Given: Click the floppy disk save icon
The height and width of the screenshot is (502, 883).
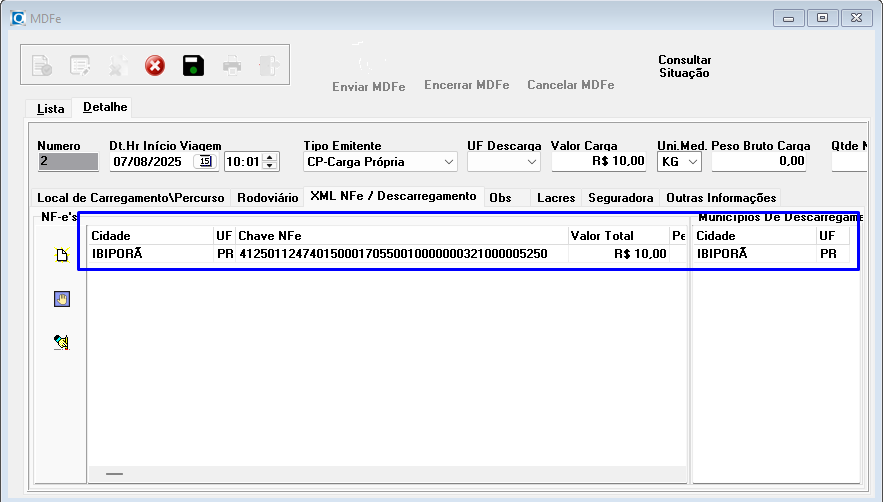Looking at the screenshot, I should (x=193, y=66).
